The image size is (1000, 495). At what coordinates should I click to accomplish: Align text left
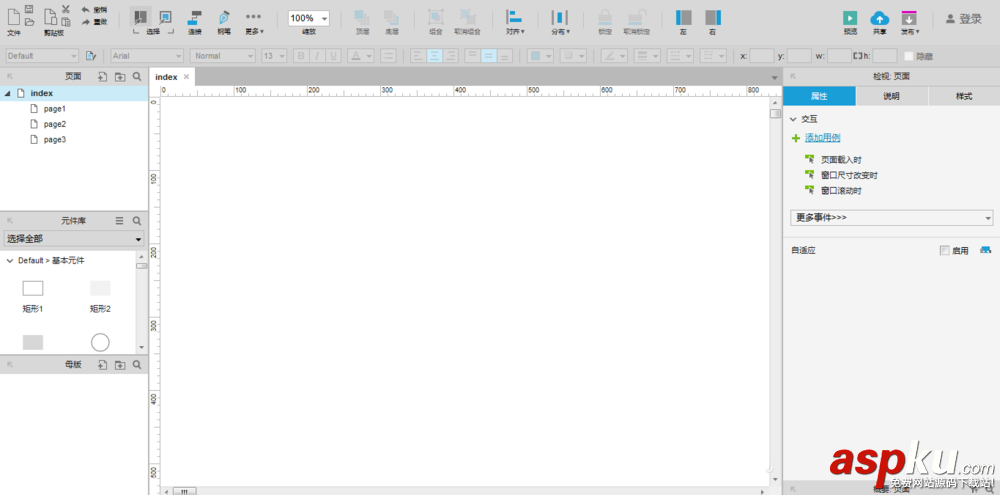coord(418,56)
